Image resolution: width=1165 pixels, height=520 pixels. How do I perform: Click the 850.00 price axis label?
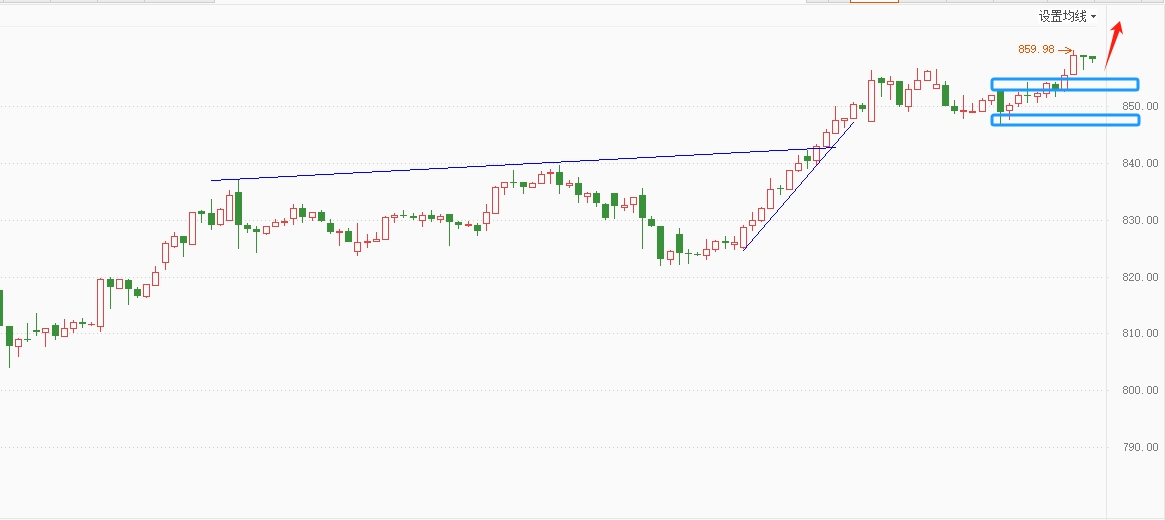[x=1140, y=106]
